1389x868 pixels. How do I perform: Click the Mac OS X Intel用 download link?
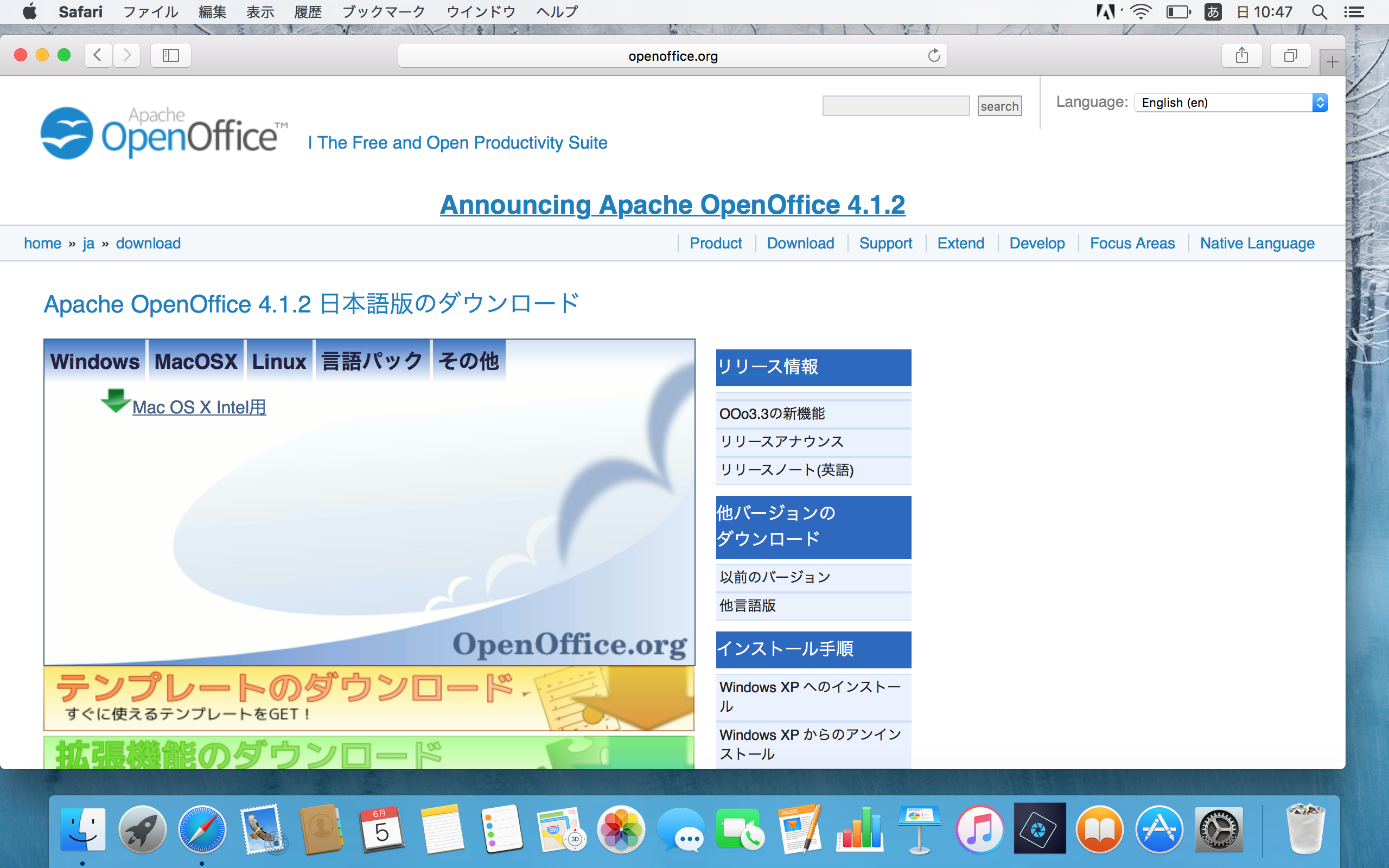tap(199, 407)
